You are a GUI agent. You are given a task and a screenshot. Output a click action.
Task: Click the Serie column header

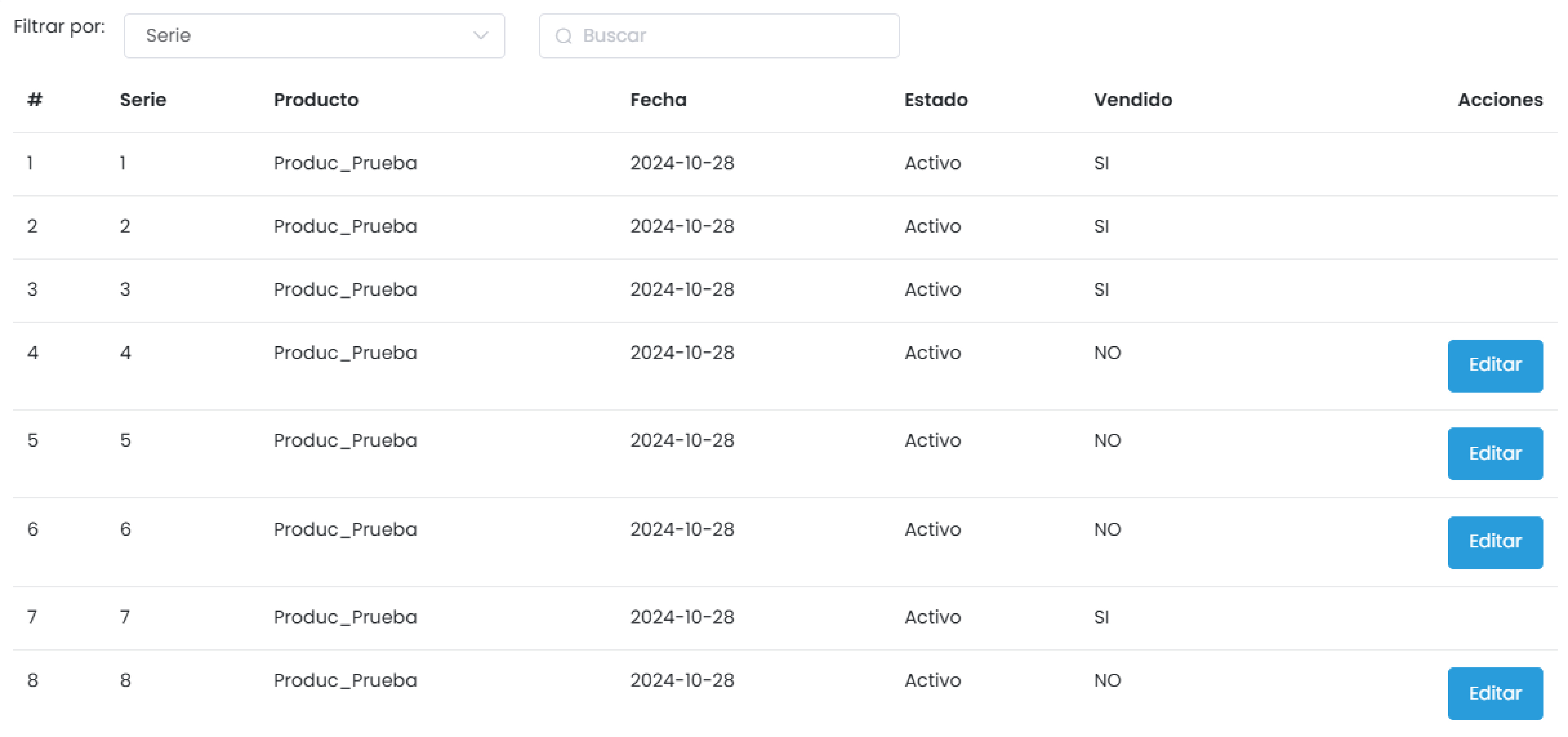(x=143, y=100)
